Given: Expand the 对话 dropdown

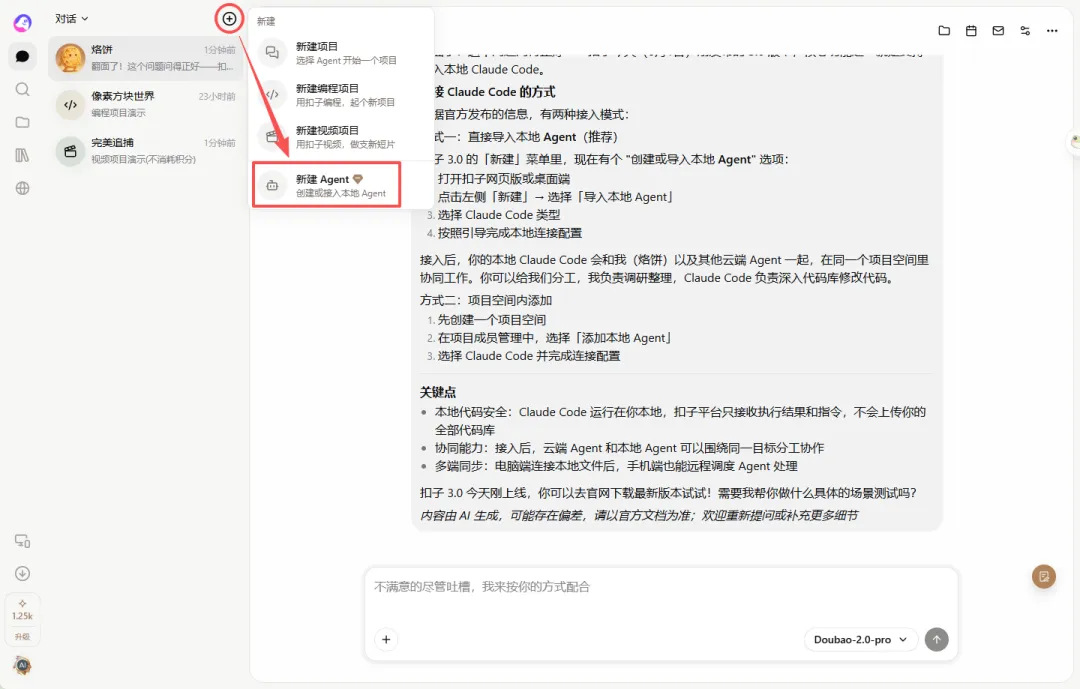Looking at the screenshot, I should click(72, 19).
